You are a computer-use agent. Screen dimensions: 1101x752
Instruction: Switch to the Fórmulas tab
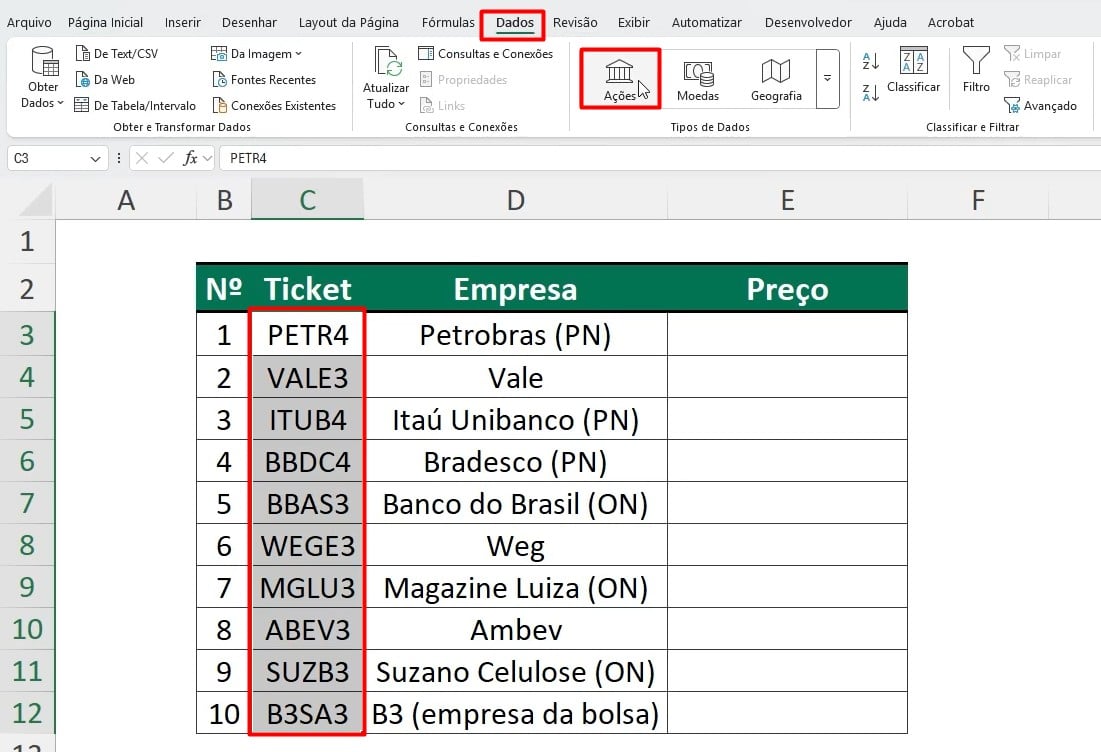pyautogui.click(x=448, y=22)
